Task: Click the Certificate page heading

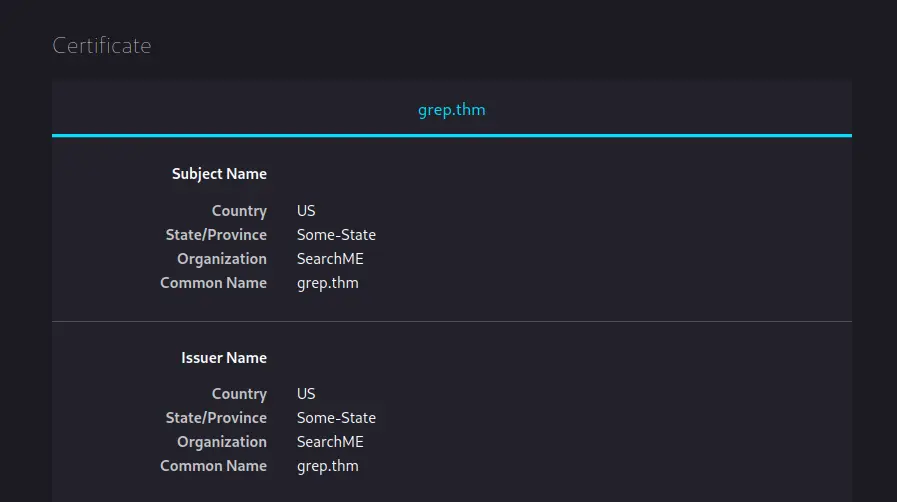Action: 102,46
